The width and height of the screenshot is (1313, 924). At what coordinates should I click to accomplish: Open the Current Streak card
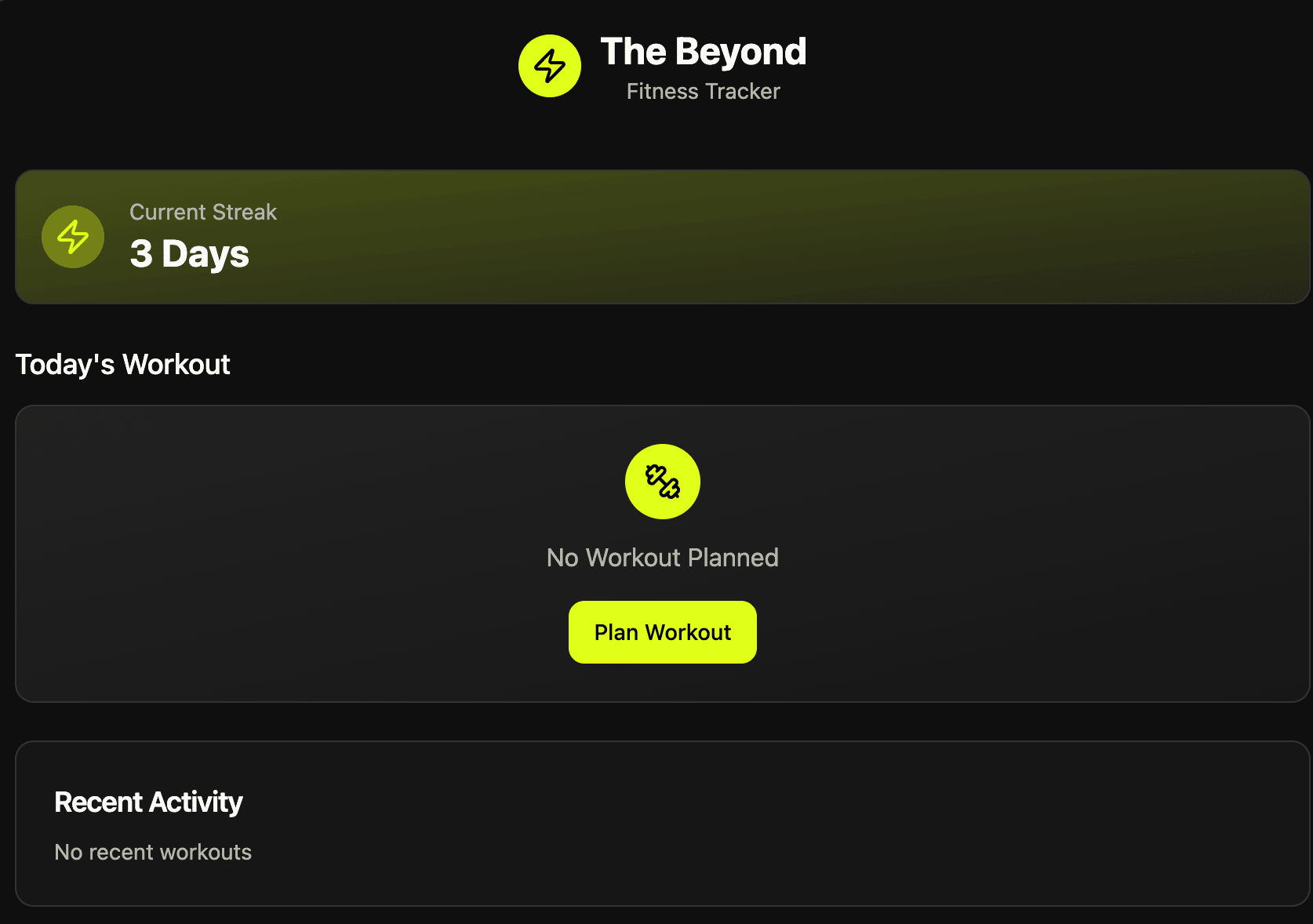tap(663, 237)
